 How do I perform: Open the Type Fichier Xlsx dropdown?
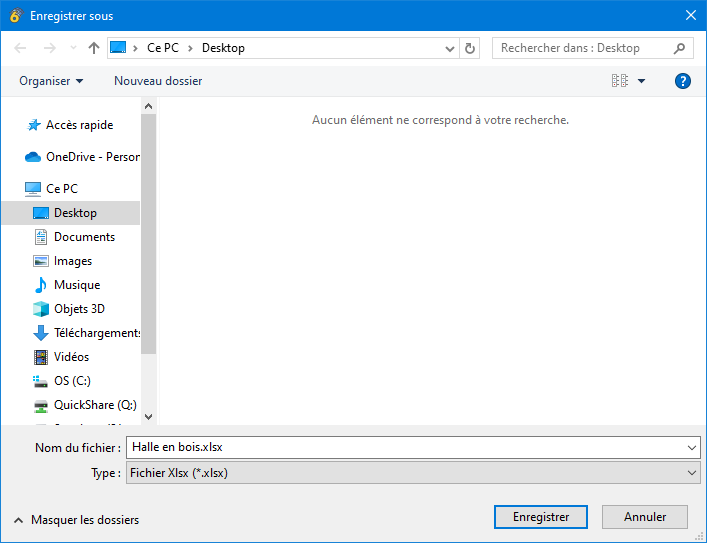tap(413, 473)
